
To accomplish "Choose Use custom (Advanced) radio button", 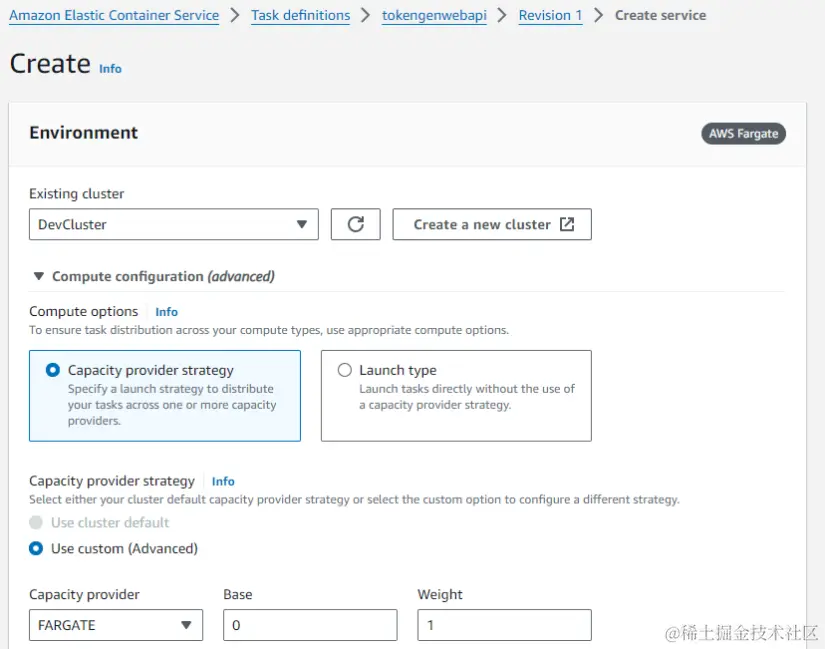I will [36, 548].
